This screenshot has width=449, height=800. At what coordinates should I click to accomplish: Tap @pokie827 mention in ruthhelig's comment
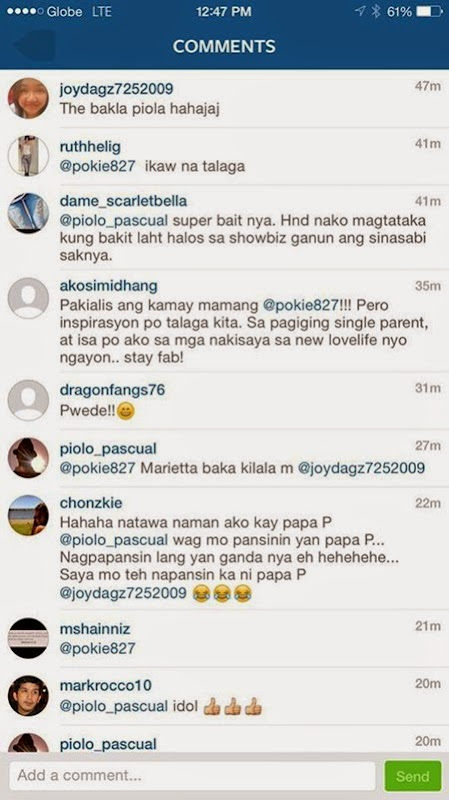[x=97, y=166]
